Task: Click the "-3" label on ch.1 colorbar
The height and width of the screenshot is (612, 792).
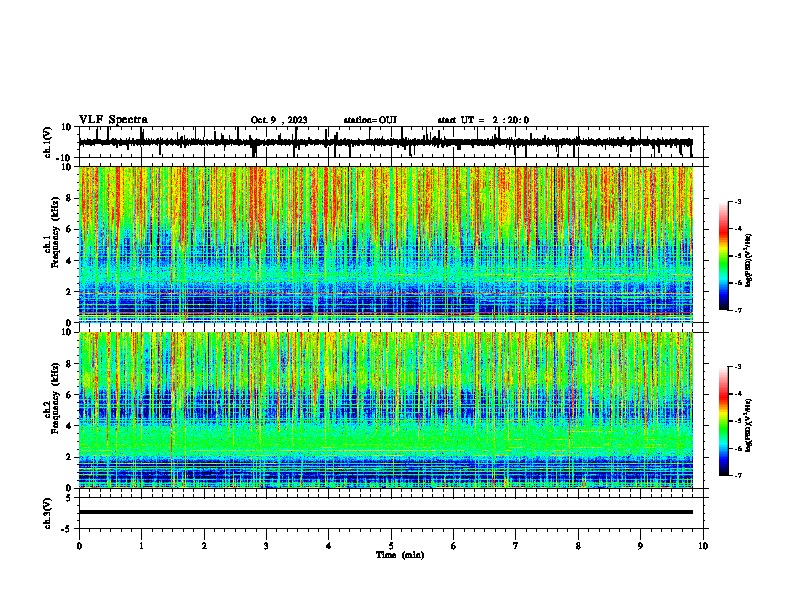Action: click(738, 202)
